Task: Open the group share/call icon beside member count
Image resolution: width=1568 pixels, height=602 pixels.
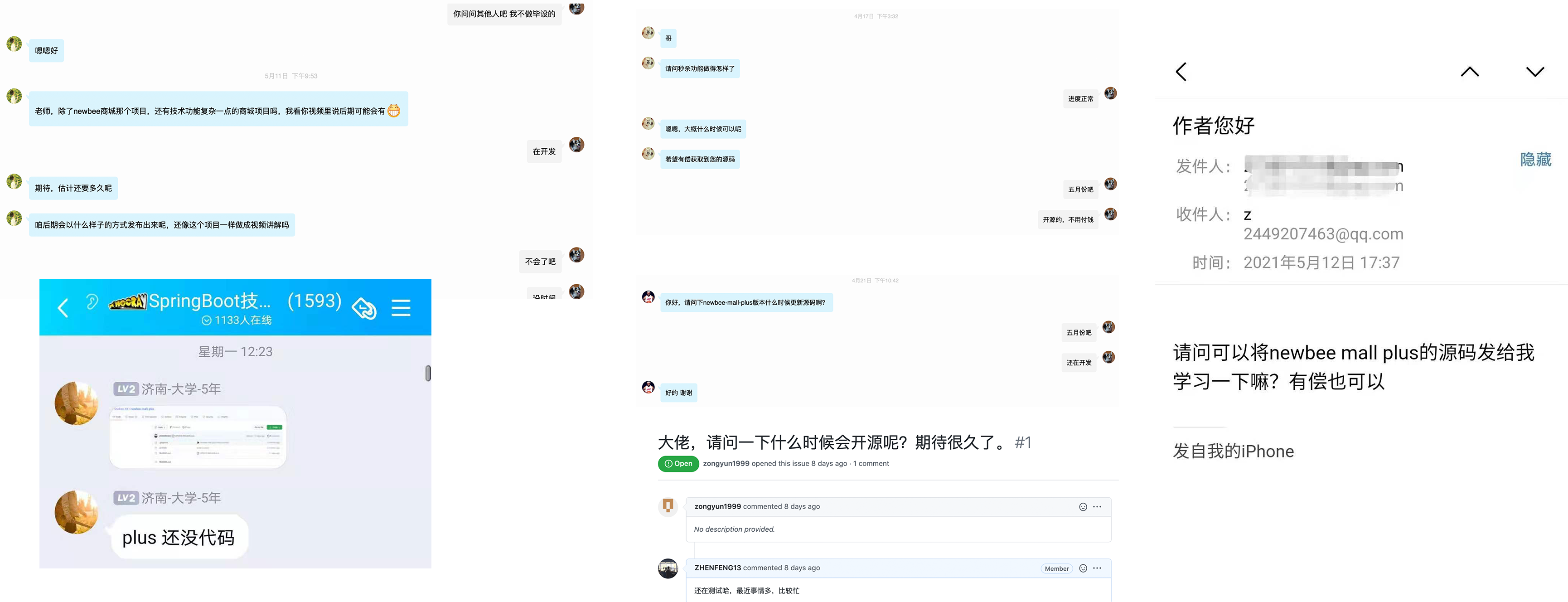Action: 364,308
